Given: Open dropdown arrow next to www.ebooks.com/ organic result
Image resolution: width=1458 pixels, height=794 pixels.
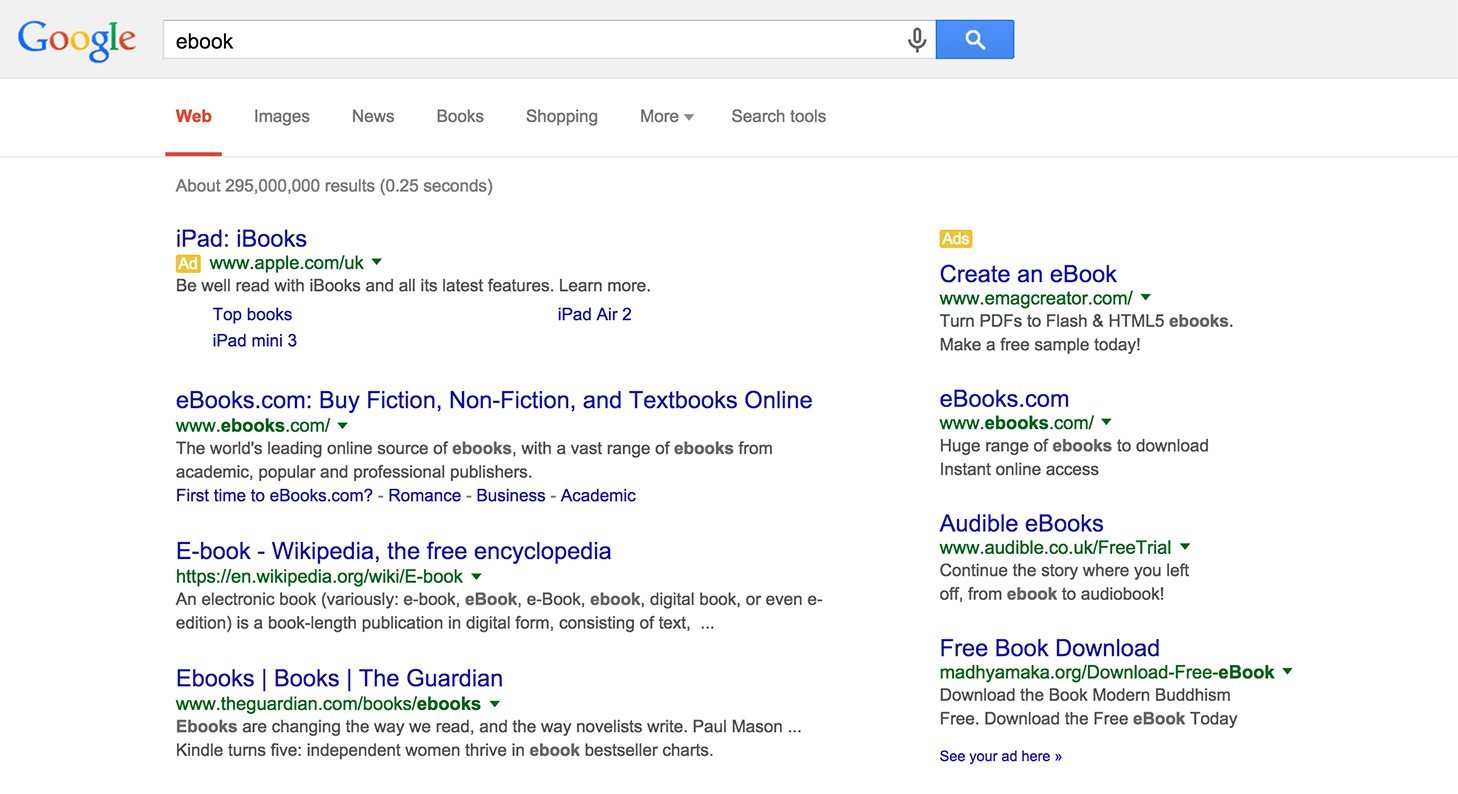Looking at the screenshot, I should click(343, 425).
